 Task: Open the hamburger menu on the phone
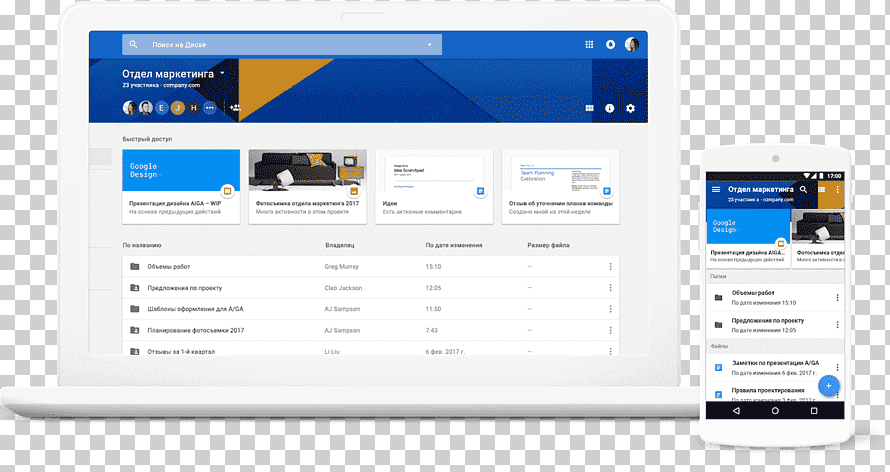716,189
